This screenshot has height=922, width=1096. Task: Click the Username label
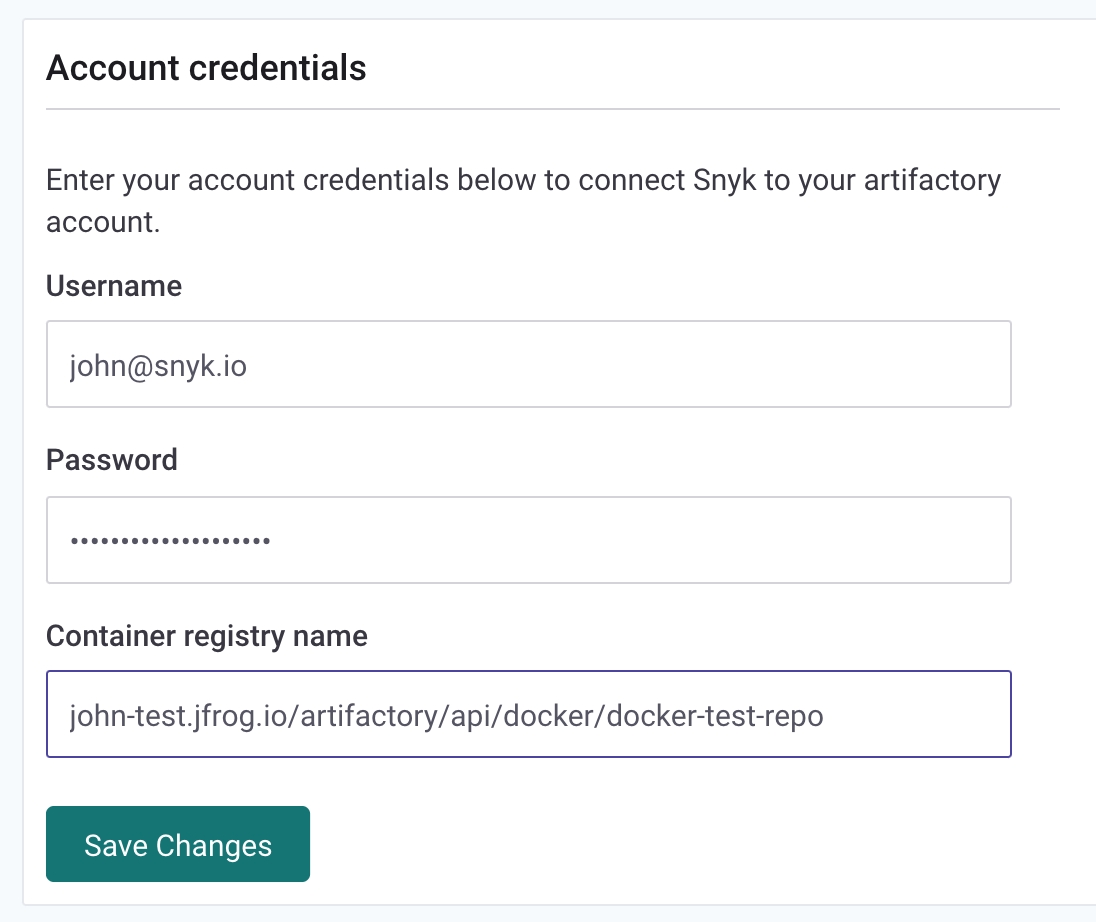(x=114, y=286)
